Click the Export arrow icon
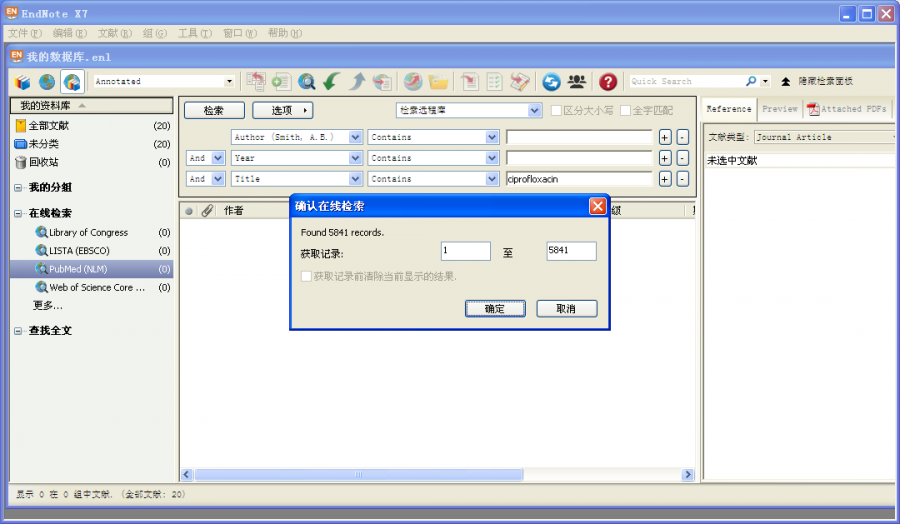Image resolution: width=900 pixels, height=524 pixels. 356,81
